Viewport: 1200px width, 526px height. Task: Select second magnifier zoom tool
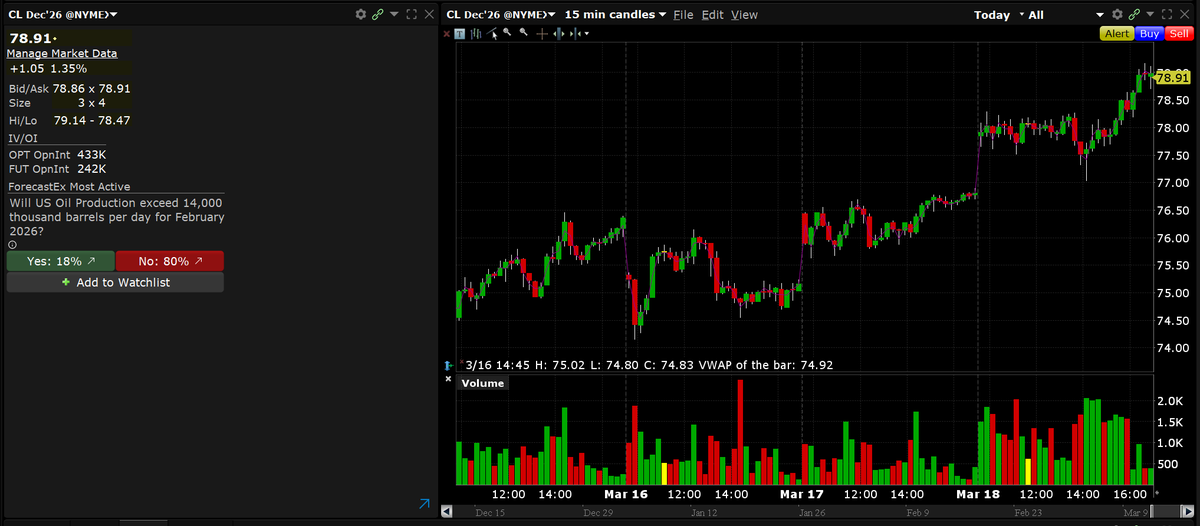point(523,32)
